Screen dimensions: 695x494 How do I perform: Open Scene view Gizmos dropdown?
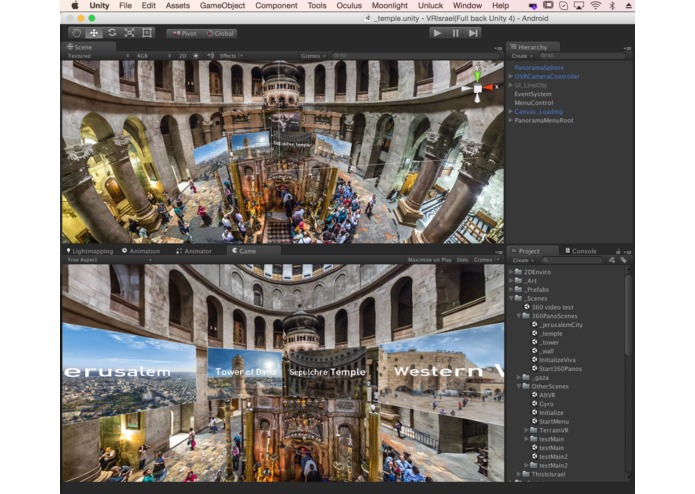(313, 56)
